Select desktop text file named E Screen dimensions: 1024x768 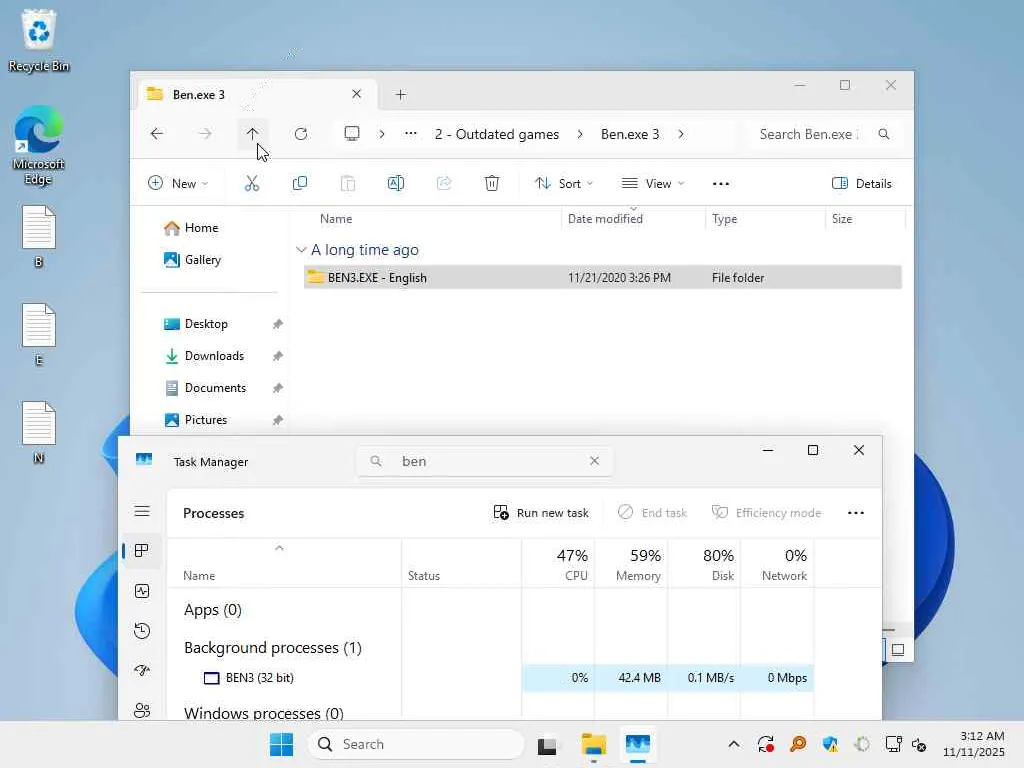pyautogui.click(x=39, y=334)
